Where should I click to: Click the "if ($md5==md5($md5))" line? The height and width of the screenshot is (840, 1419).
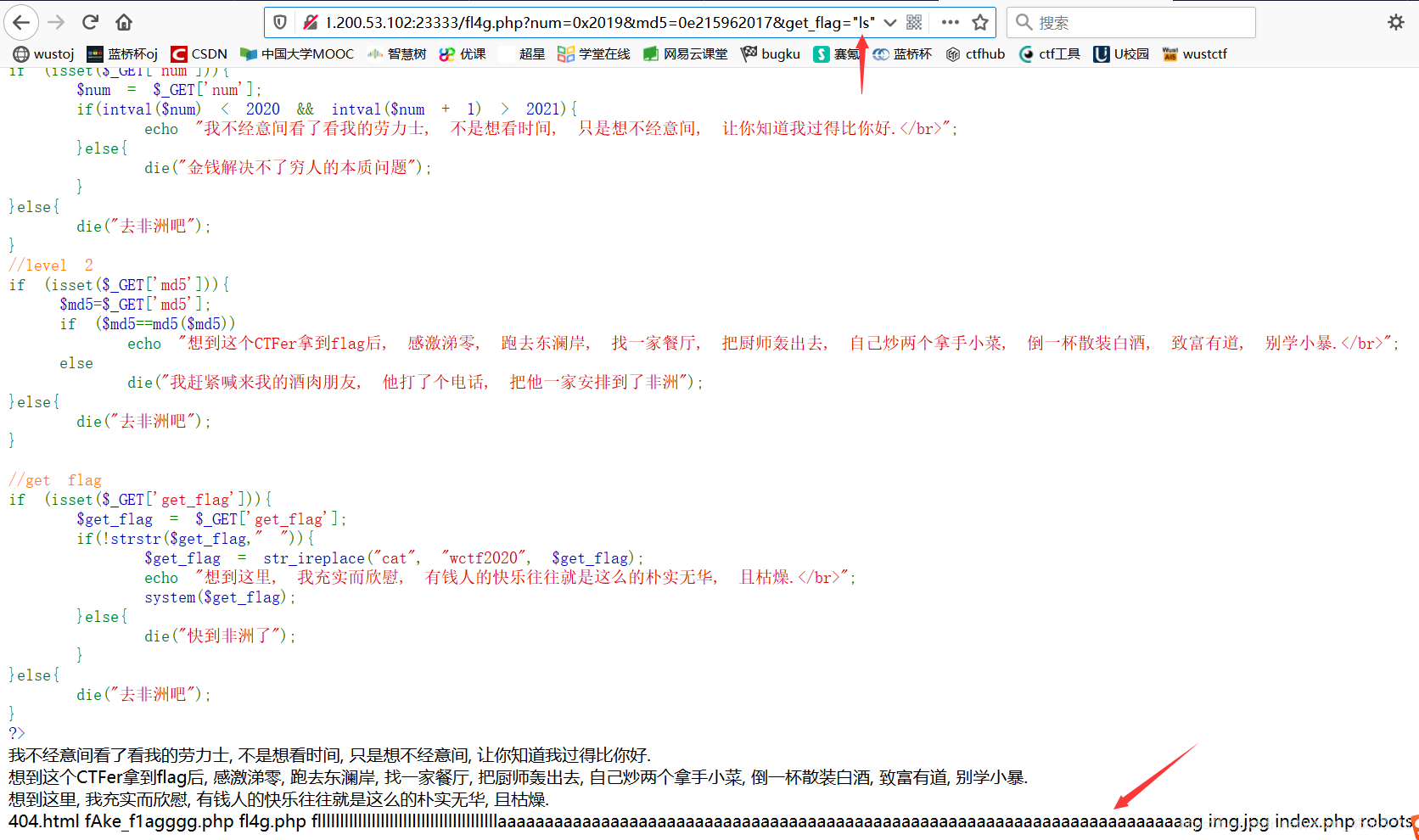[148, 324]
